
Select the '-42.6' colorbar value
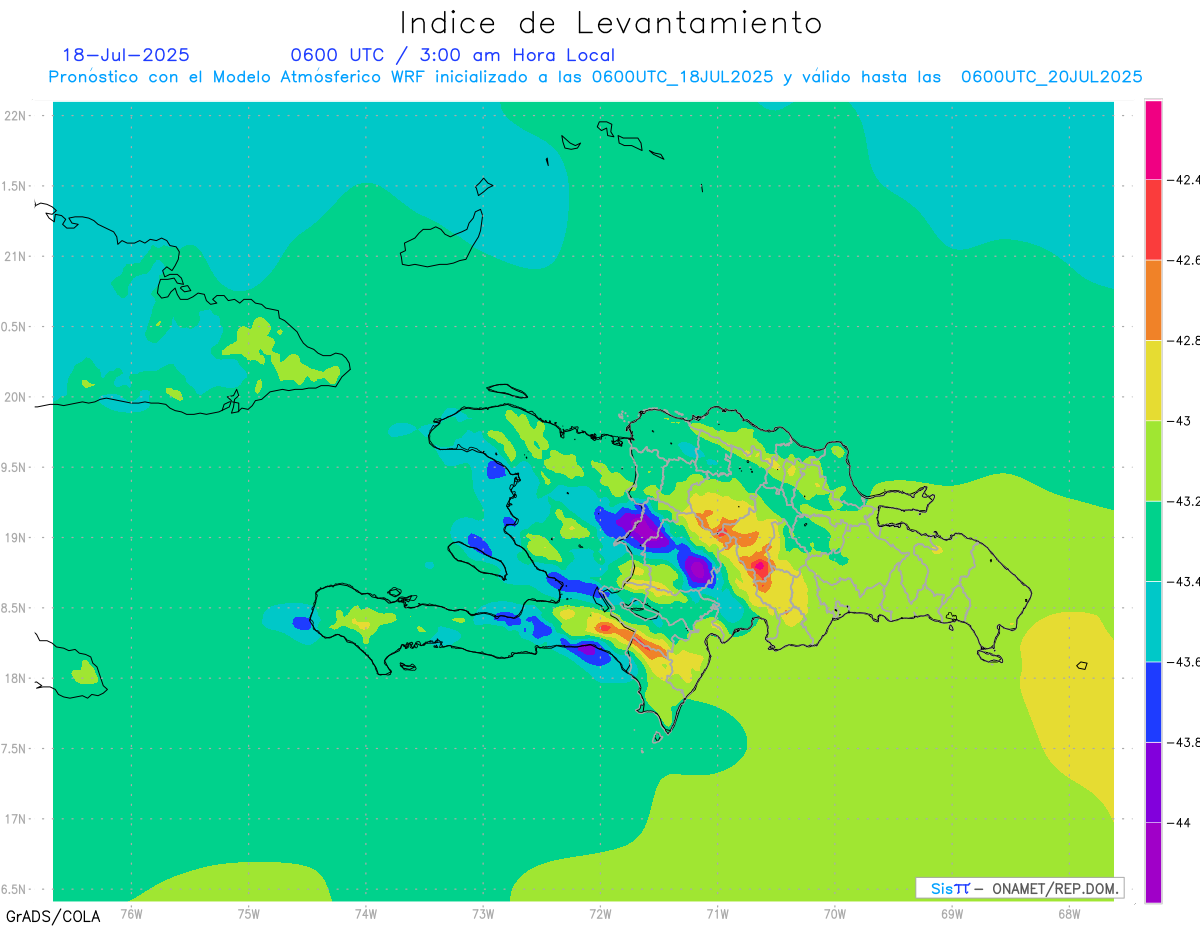point(1182,260)
